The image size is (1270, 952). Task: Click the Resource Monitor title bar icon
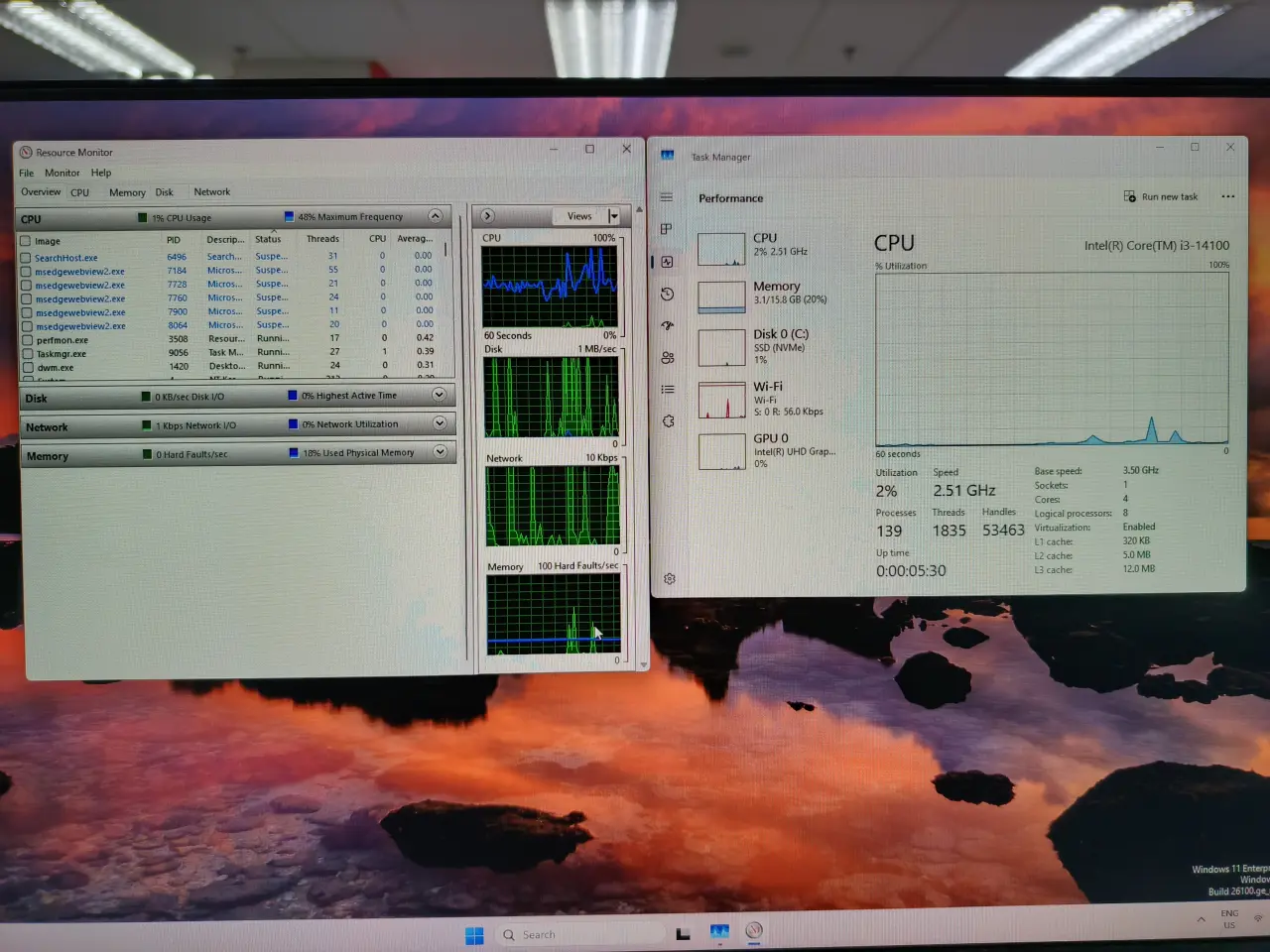pos(26,152)
